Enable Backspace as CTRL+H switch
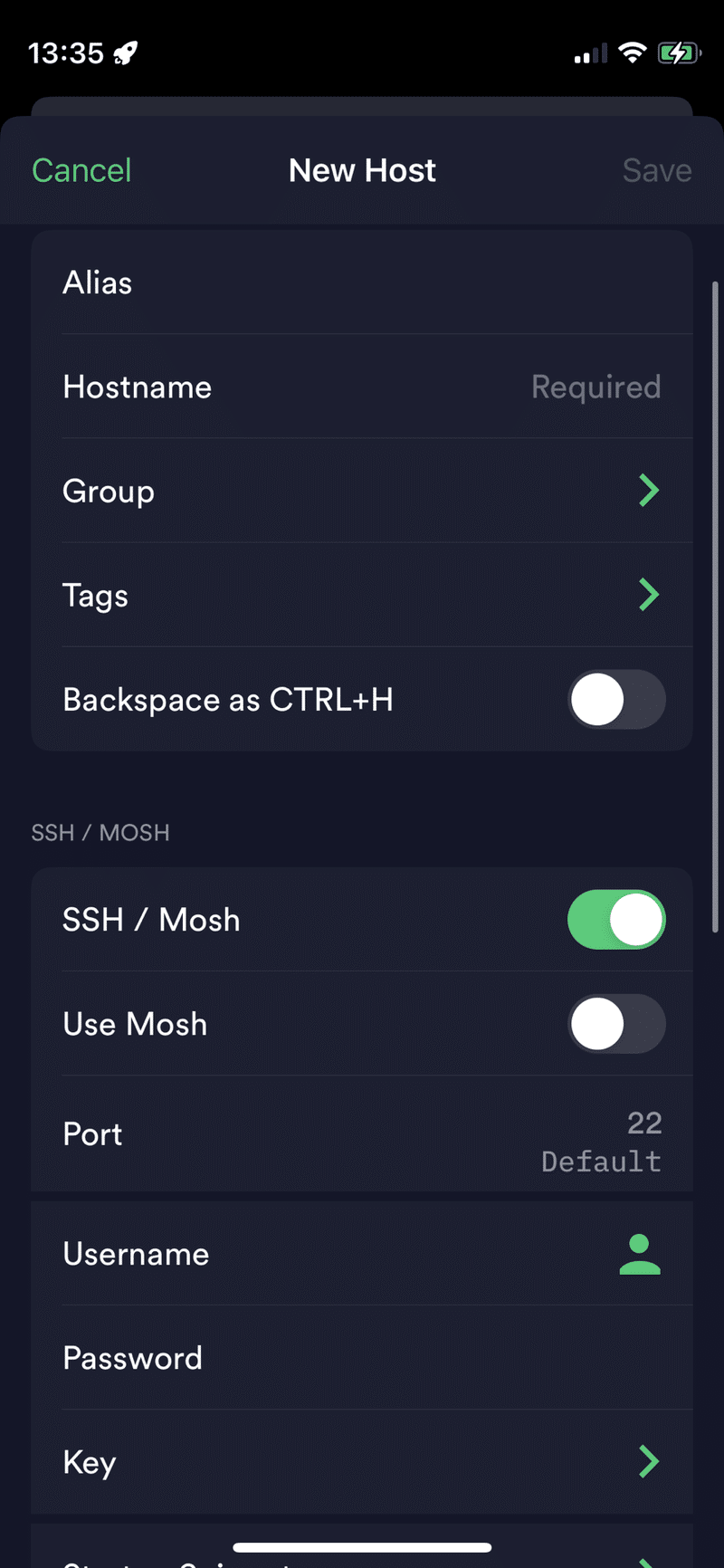Image resolution: width=724 pixels, height=1568 pixels. click(616, 700)
